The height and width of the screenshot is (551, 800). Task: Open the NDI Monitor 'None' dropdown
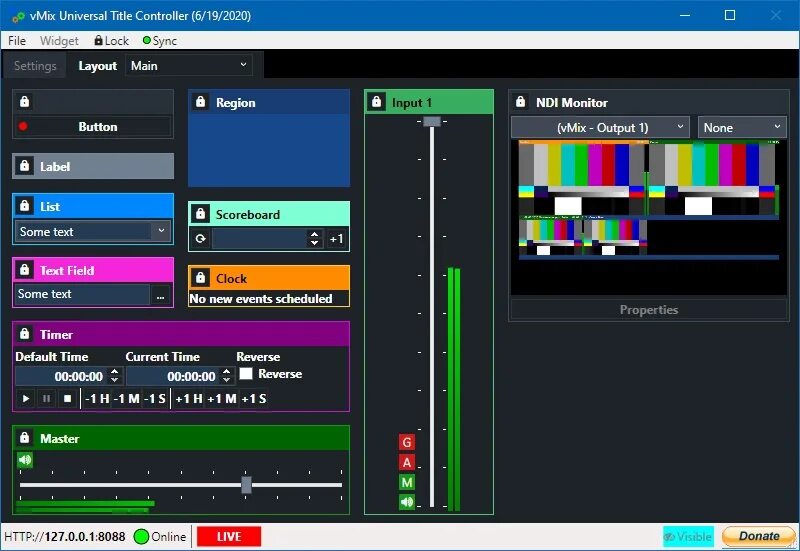click(x=742, y=128)
